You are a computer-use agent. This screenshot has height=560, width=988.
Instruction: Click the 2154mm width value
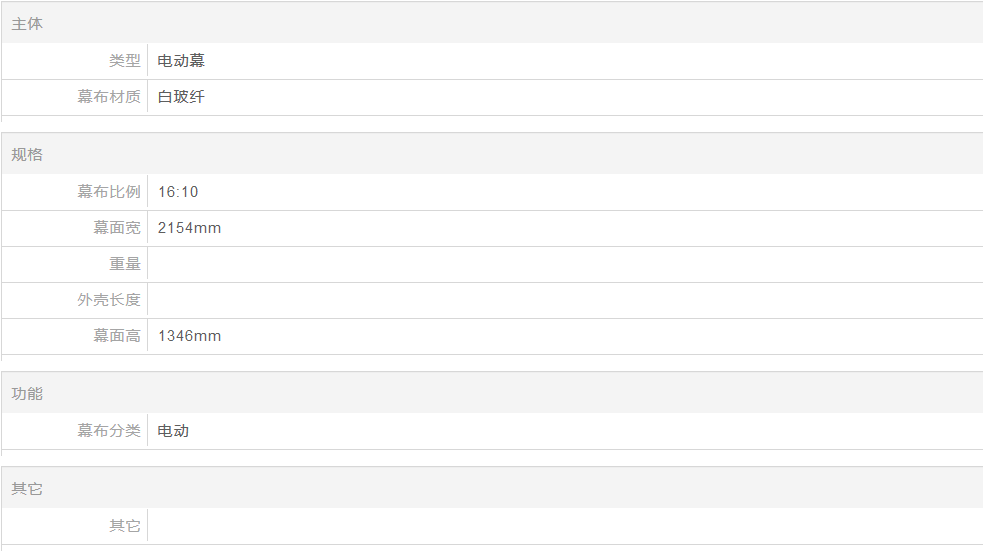click(x=190, y=227)
